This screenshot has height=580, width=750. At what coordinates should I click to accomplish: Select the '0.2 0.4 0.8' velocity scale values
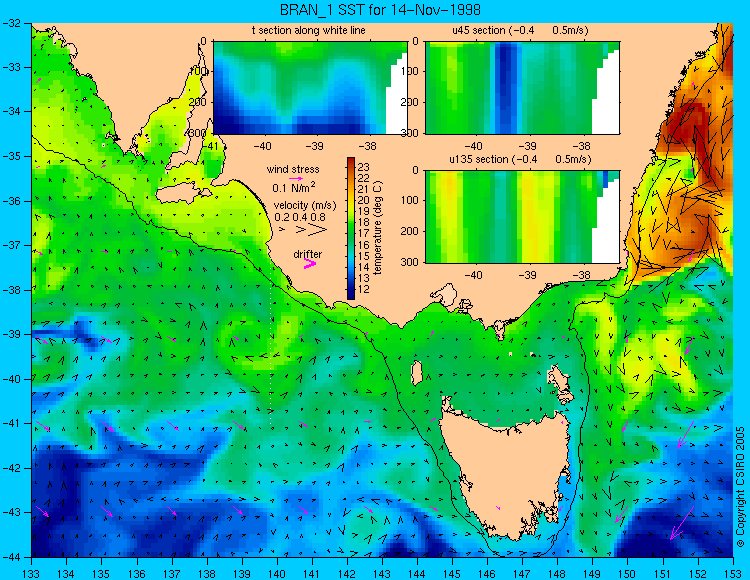(300, 217)
